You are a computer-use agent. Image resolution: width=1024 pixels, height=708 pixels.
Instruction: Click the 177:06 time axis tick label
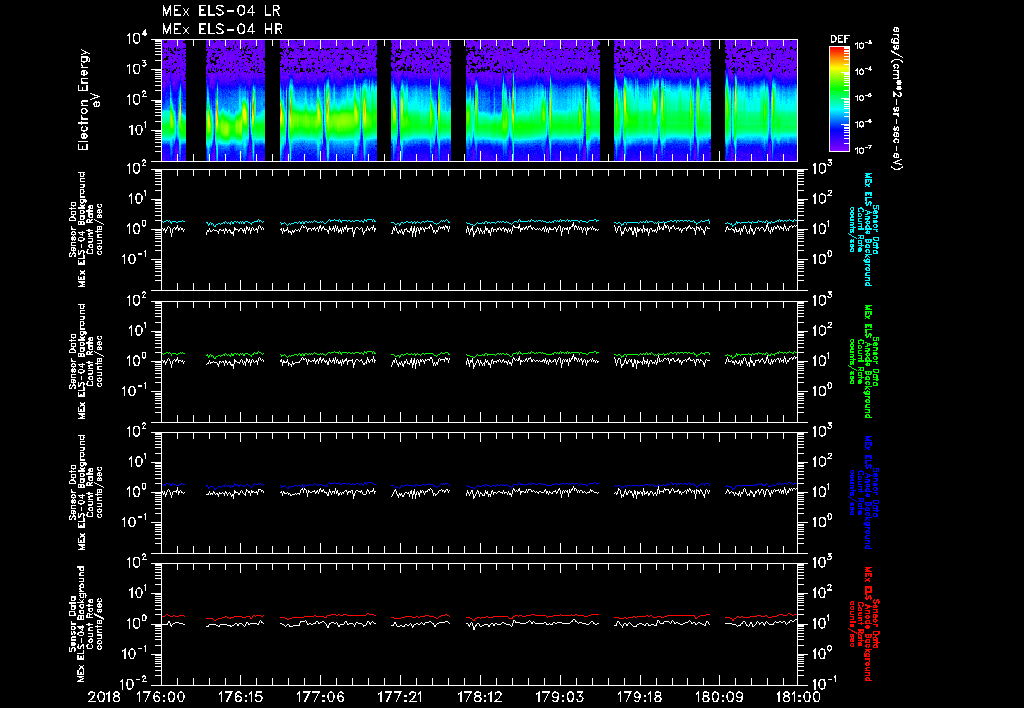[x=320, y=696]
